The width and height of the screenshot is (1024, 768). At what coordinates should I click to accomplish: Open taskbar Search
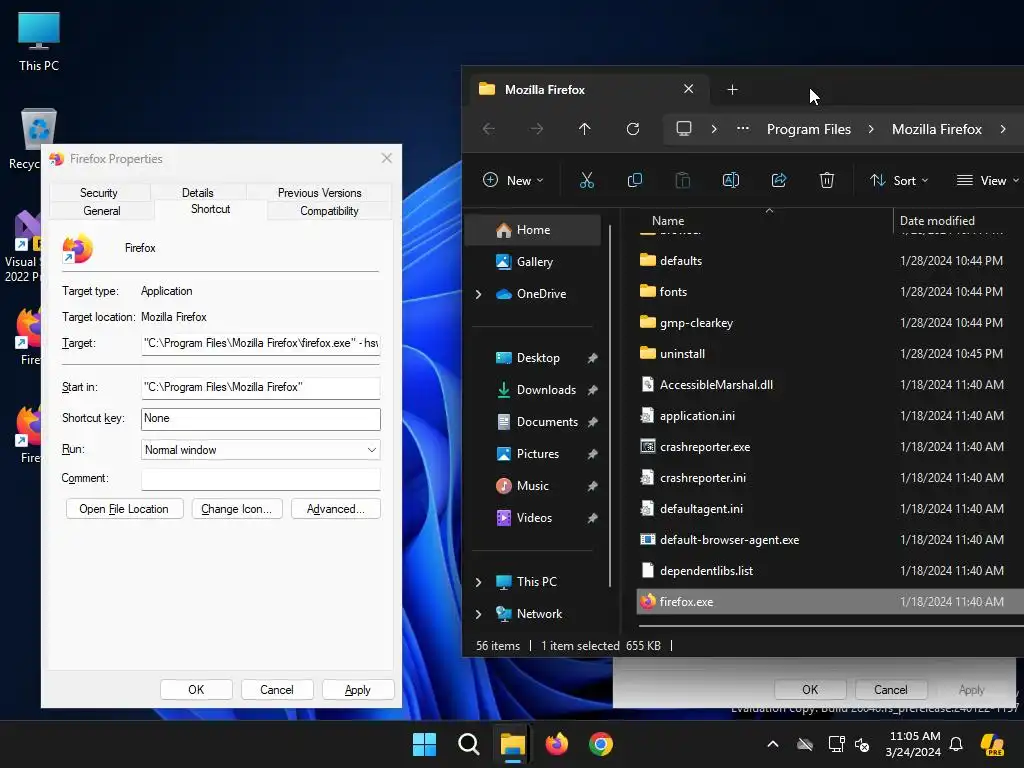pyautogui.click(x=468, y=744)
